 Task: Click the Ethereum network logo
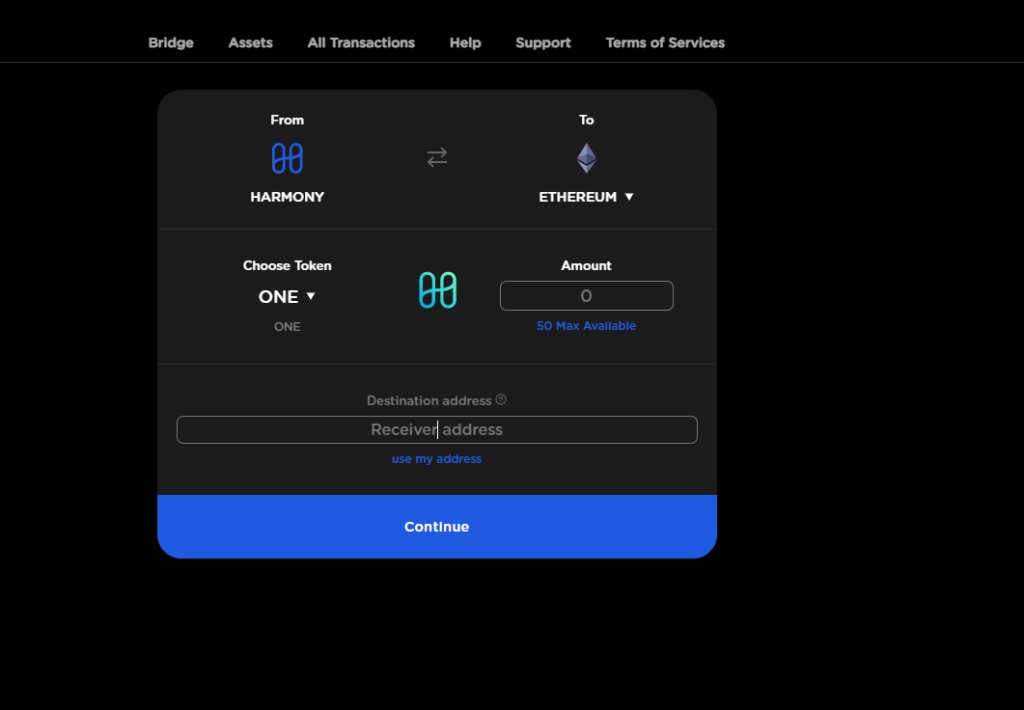(x=586, y=157)
